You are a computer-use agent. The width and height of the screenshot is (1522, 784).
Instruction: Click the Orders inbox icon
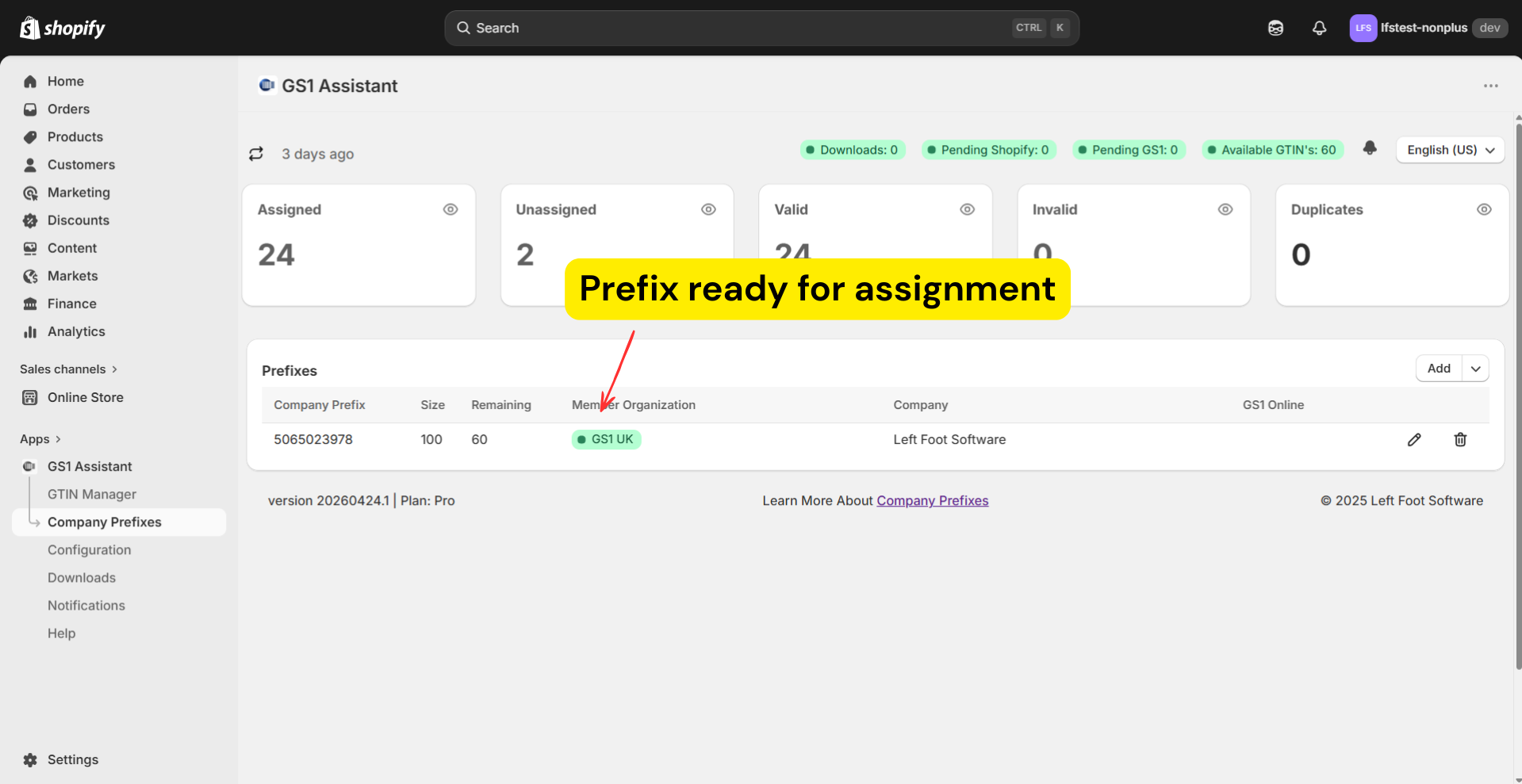tap(30, 109)
